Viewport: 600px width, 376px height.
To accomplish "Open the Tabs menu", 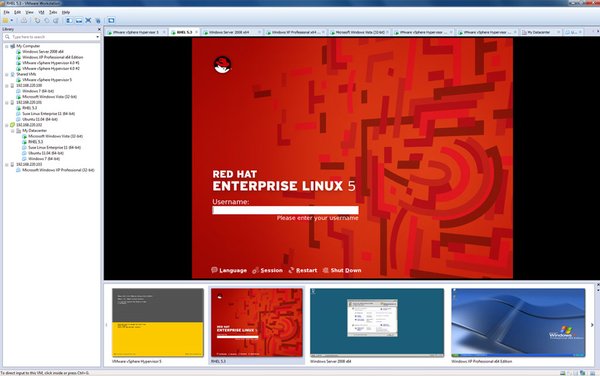I will [53, 12].
